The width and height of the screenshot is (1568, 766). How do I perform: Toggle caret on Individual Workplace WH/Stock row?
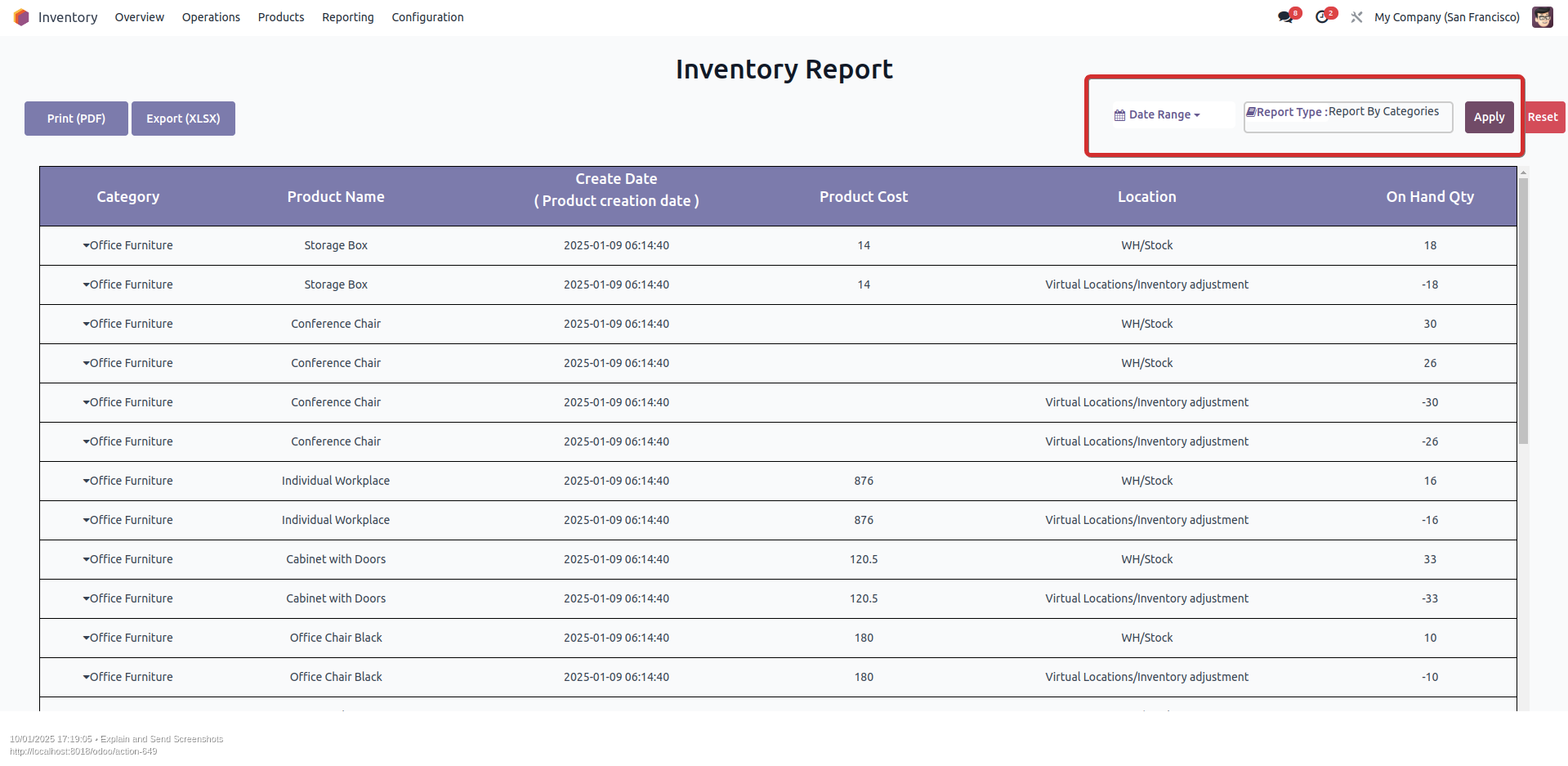pyautogui.click(x=86, y=481)
